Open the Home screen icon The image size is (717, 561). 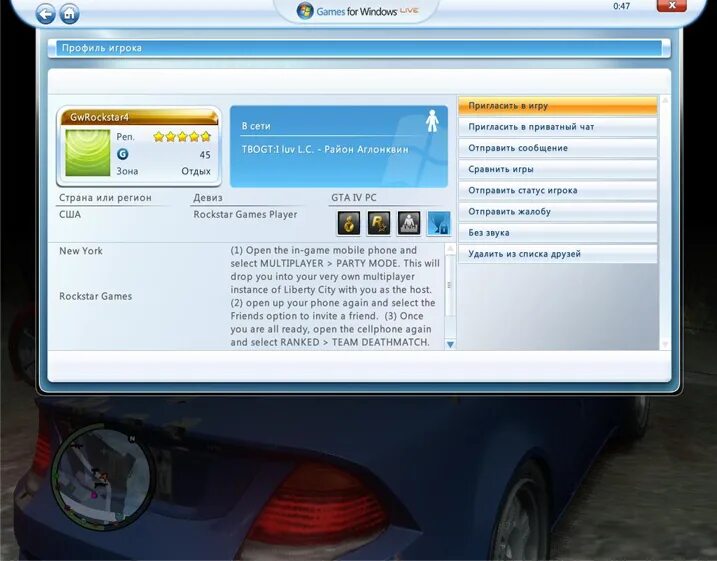click(69, 14)
